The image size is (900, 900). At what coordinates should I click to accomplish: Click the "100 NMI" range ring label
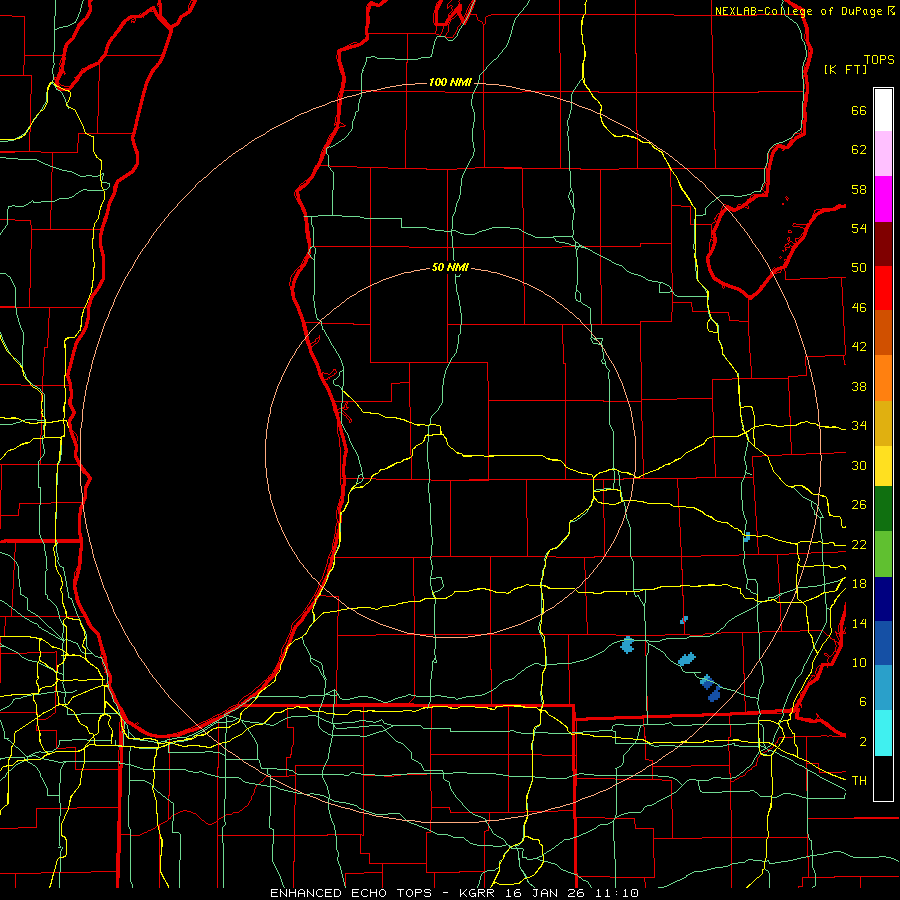pyautogui.click(x=450, y=82)
